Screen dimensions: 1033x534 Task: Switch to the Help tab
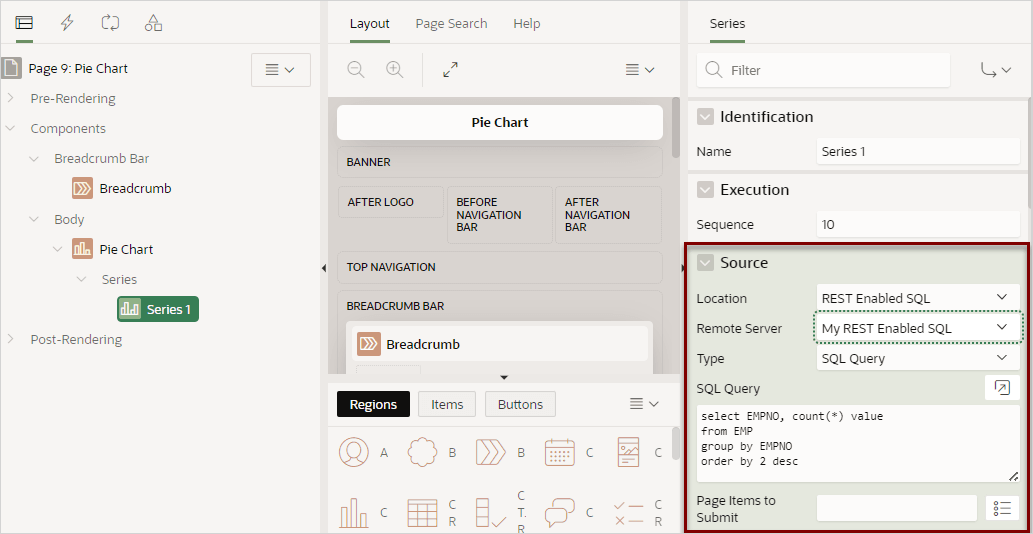(x=526, y=24)
